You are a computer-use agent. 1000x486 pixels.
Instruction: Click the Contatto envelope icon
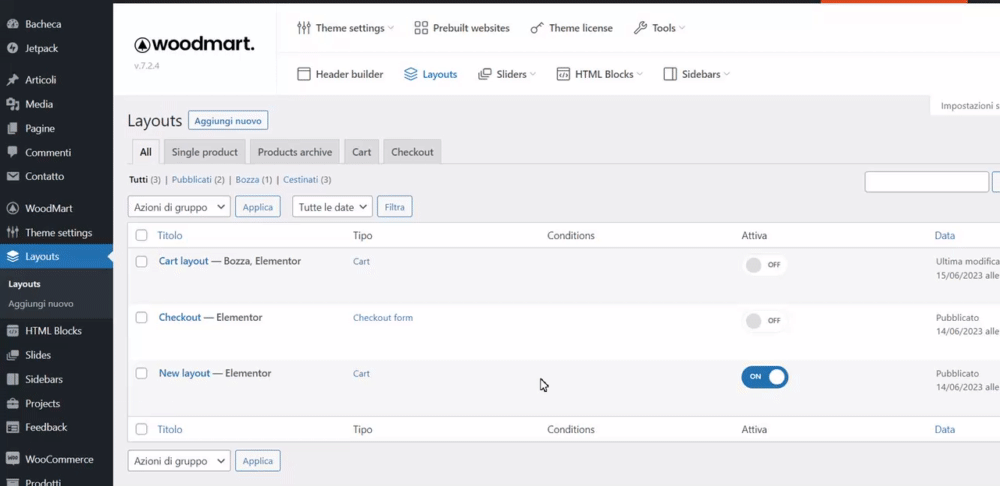[x=12, y=177]
